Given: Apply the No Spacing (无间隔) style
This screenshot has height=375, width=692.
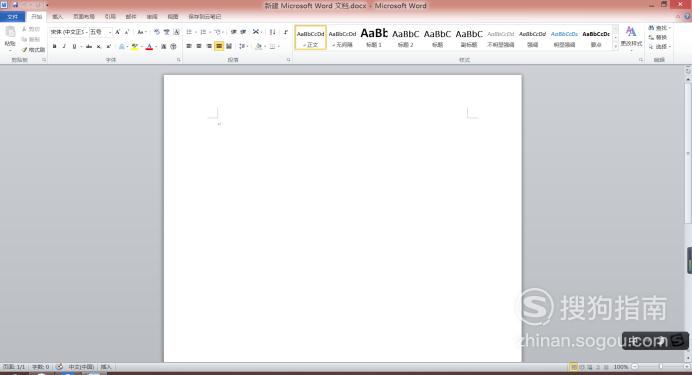Looking at the screenshot, I should pos(342,38).
